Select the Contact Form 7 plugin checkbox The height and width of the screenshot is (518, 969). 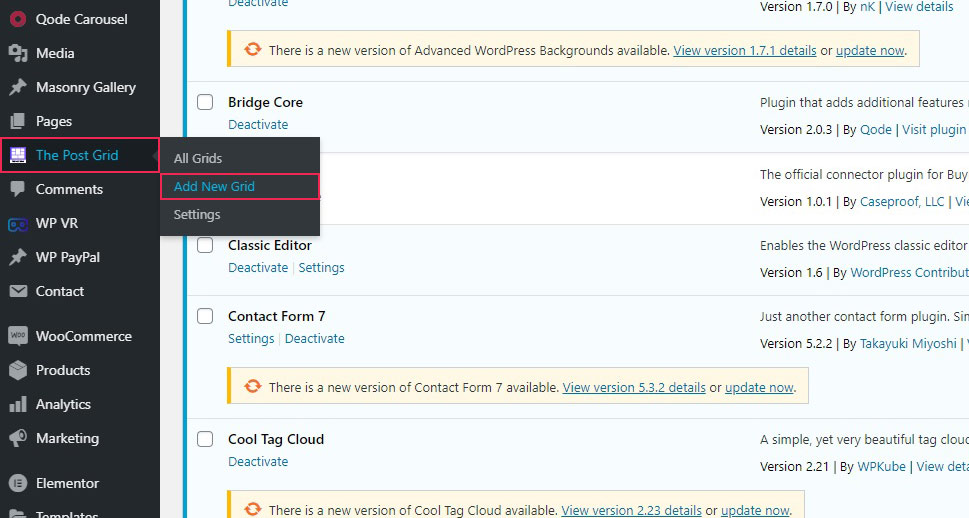pyautogui.click(x=205, y=316)
